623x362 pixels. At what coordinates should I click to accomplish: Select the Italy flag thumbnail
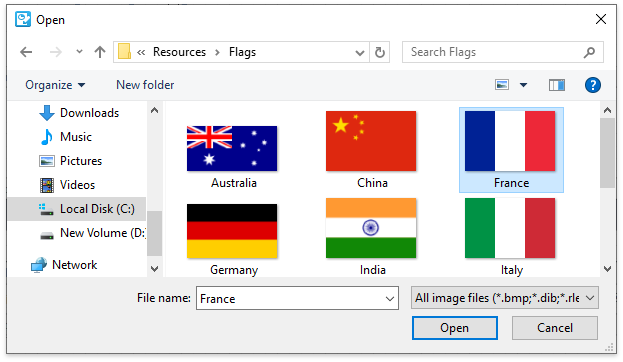tap(510, 228)
